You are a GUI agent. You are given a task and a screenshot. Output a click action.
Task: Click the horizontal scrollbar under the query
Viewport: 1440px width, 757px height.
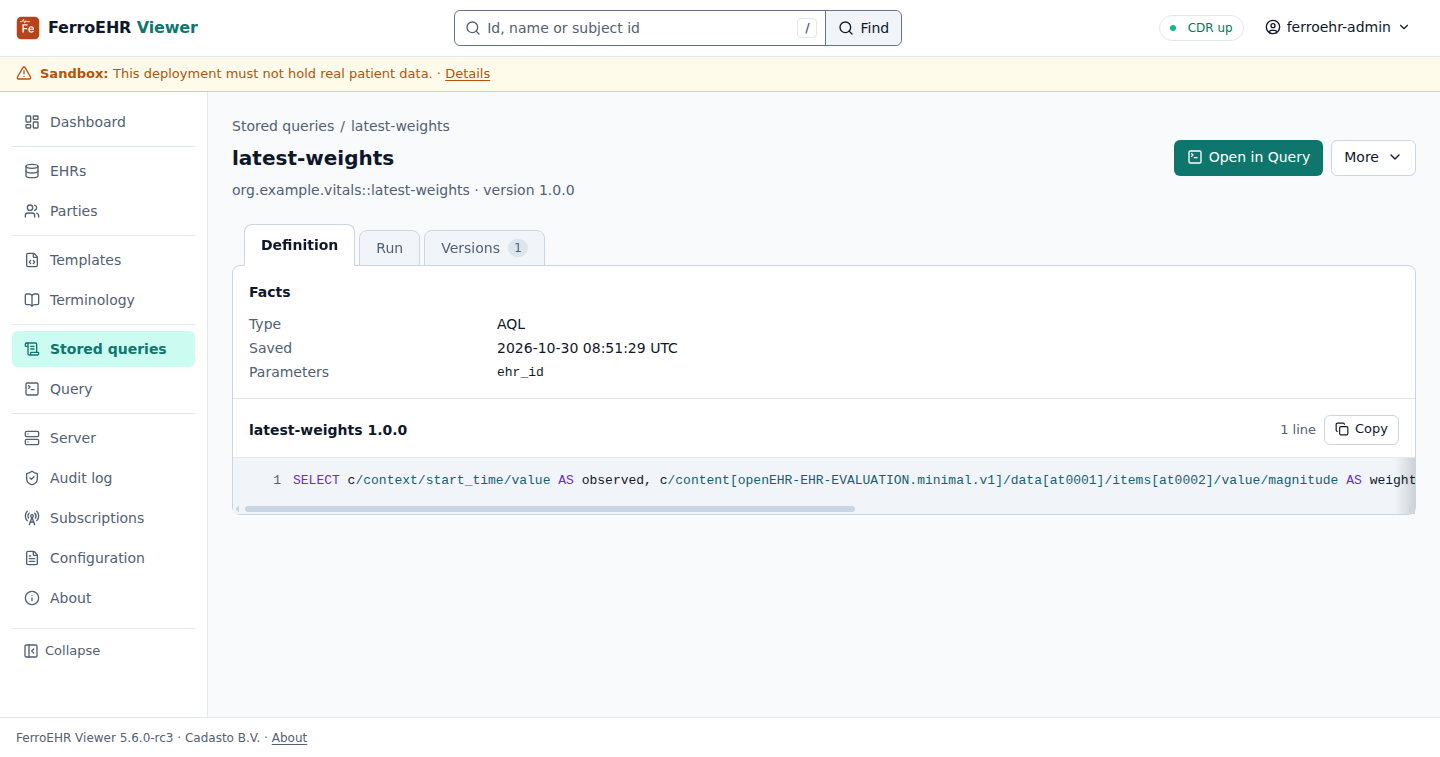(550, 509)
